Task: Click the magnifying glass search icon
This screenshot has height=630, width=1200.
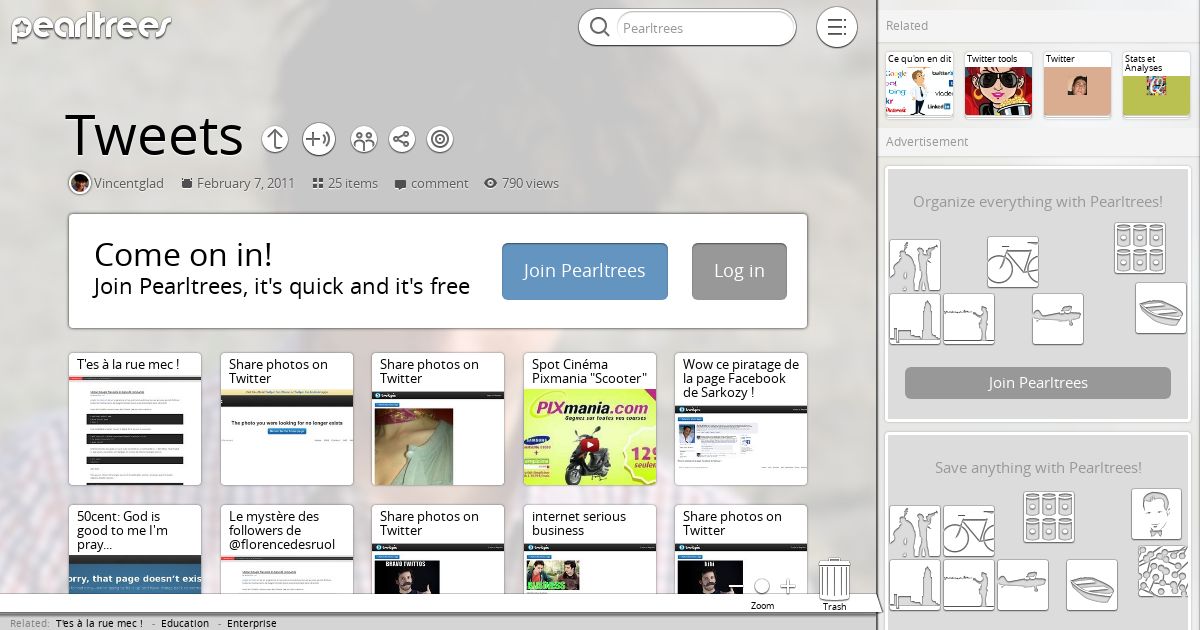Action: tap(599, 27)
